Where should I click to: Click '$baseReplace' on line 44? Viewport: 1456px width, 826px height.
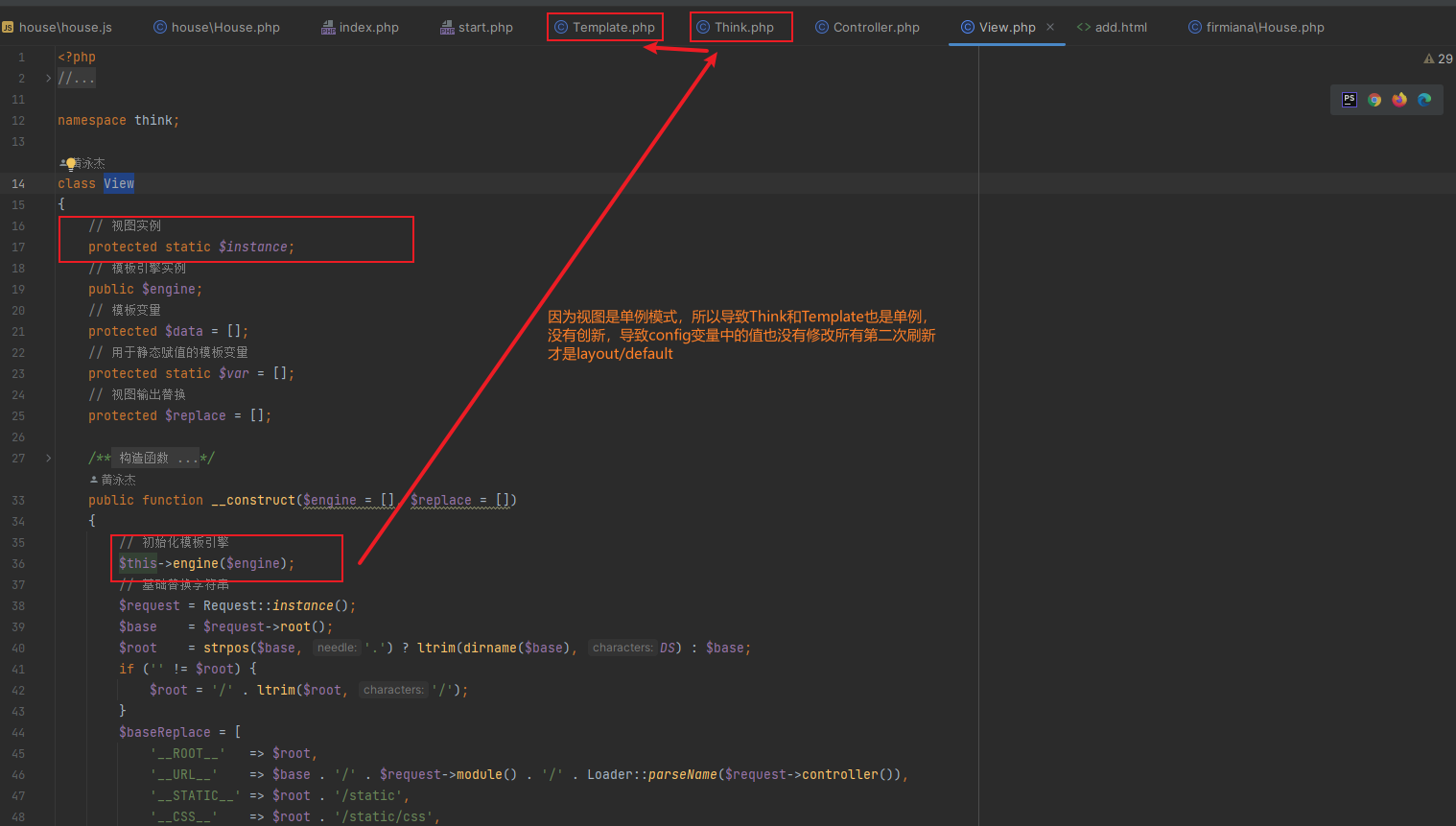coord(165,732)
